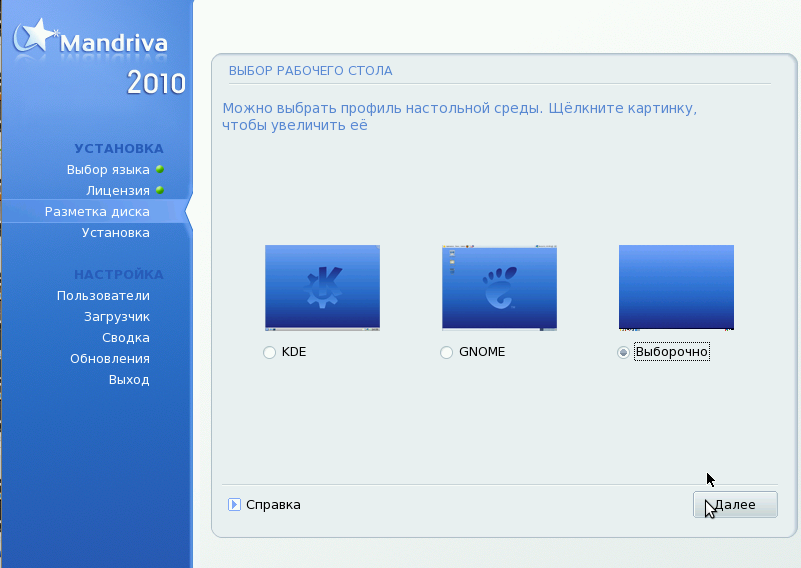Click the green dot beside Выбор языка
801x568 pixels.
pyautogui.click(x=160, y=169)
